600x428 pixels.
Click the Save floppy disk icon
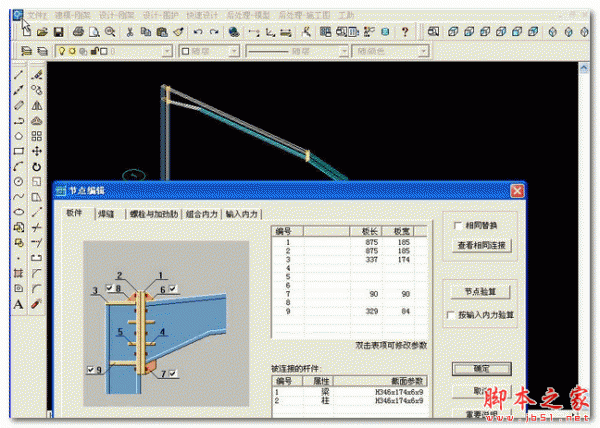click(x=58, y=32)
